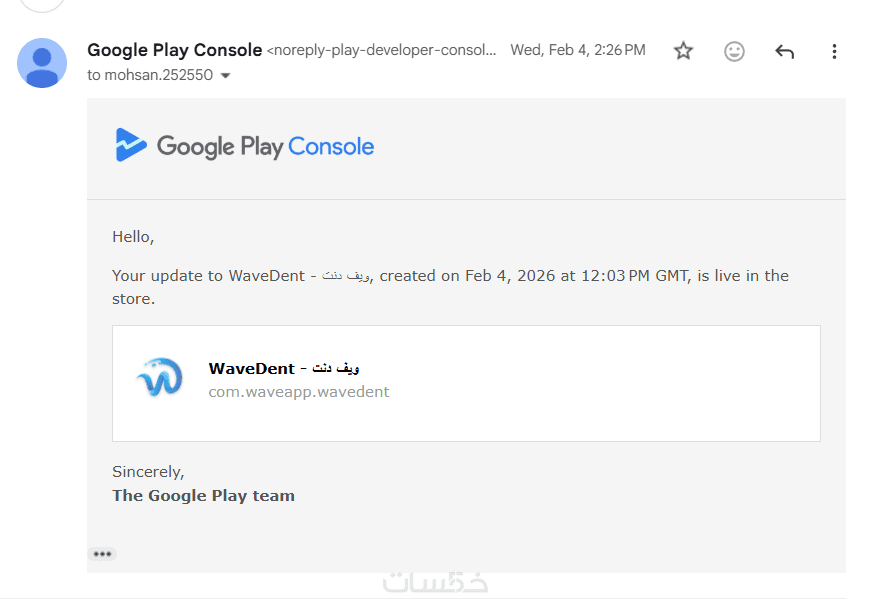Click the watermark logo at the bottom
The image size is (871, 605).
pos(435,583)
